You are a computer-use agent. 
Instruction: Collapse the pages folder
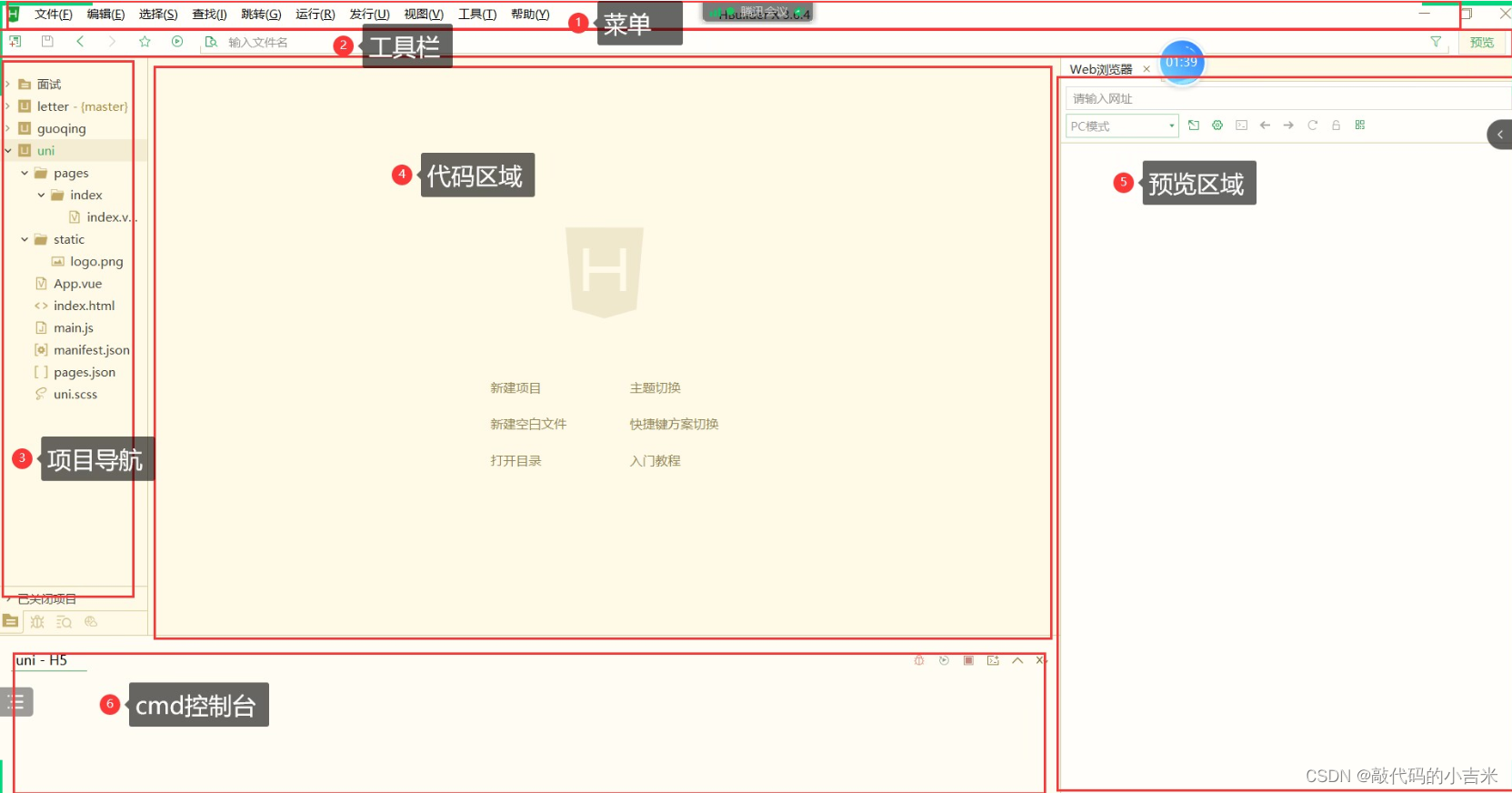point(25,173)
